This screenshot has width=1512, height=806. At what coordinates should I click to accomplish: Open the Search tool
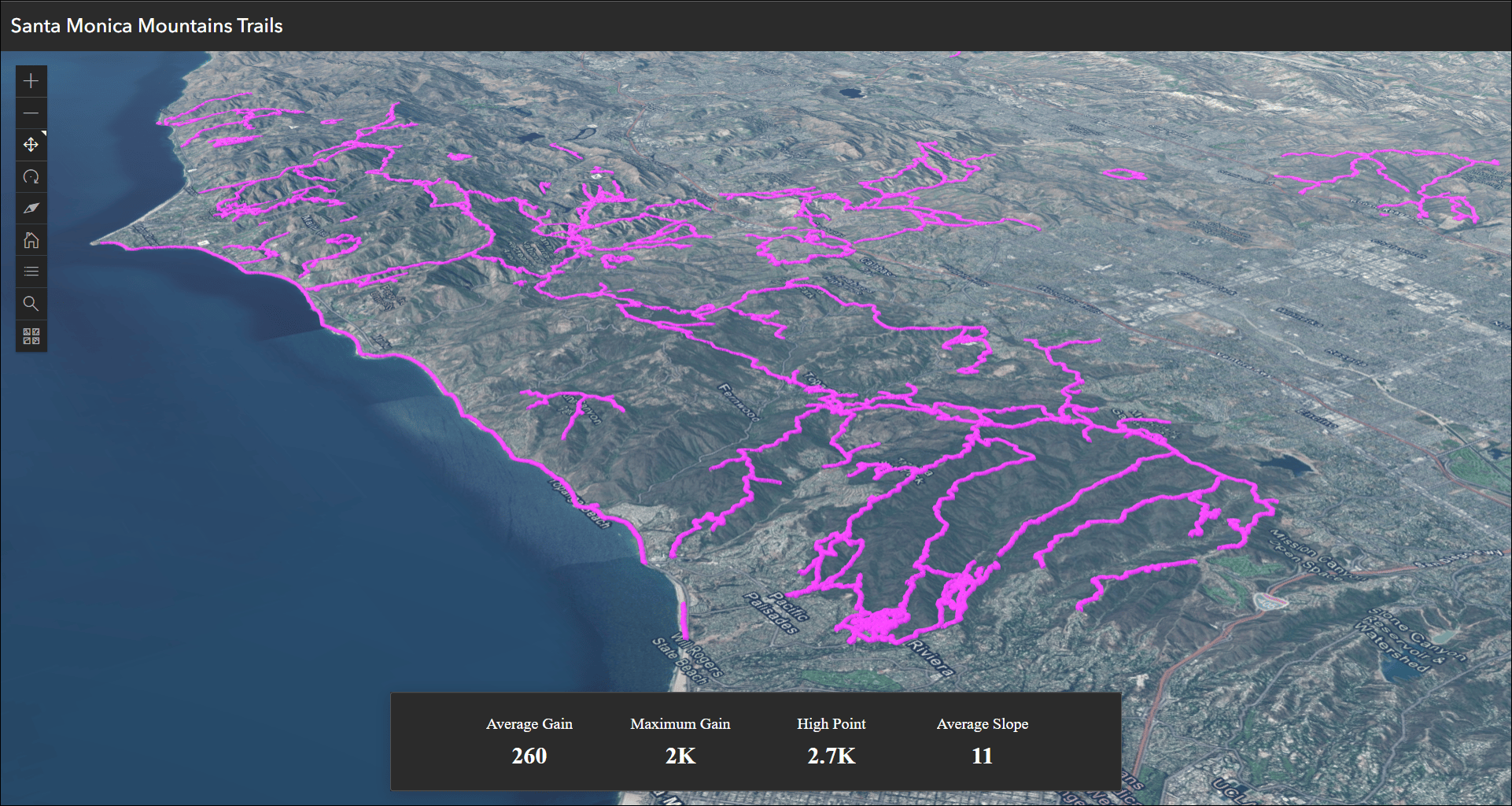point(31,304)
